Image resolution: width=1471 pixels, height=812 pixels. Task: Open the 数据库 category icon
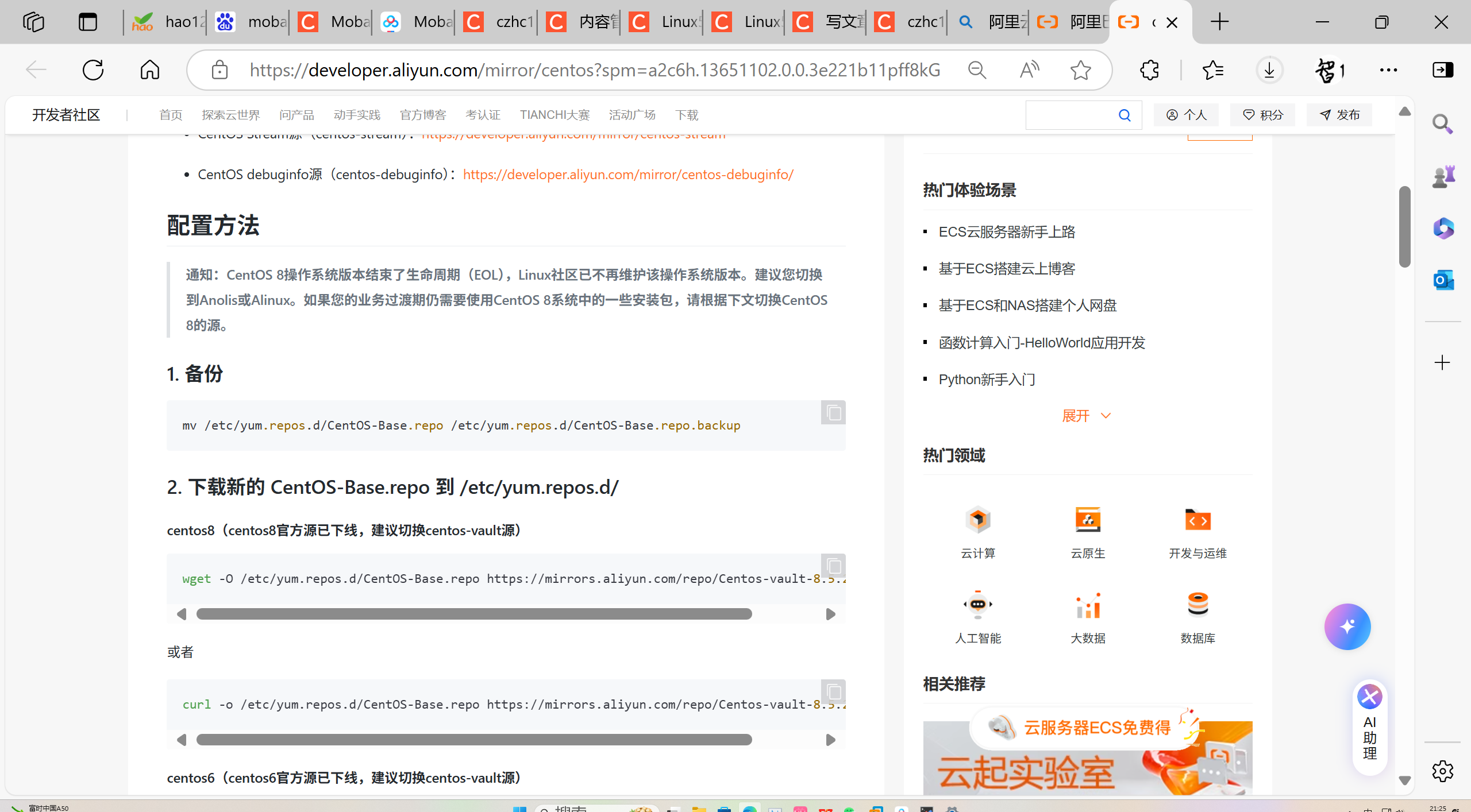pyautogui.click(x=1197, y=605)
